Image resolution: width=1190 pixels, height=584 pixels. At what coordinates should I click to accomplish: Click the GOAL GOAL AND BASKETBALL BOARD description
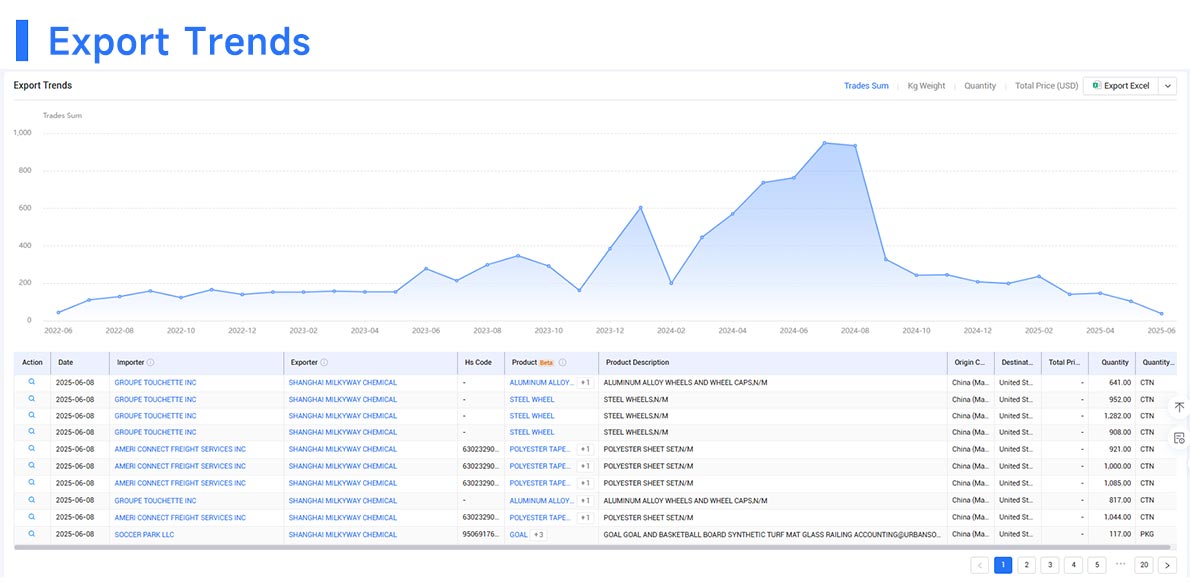click(x=773, y=534)
